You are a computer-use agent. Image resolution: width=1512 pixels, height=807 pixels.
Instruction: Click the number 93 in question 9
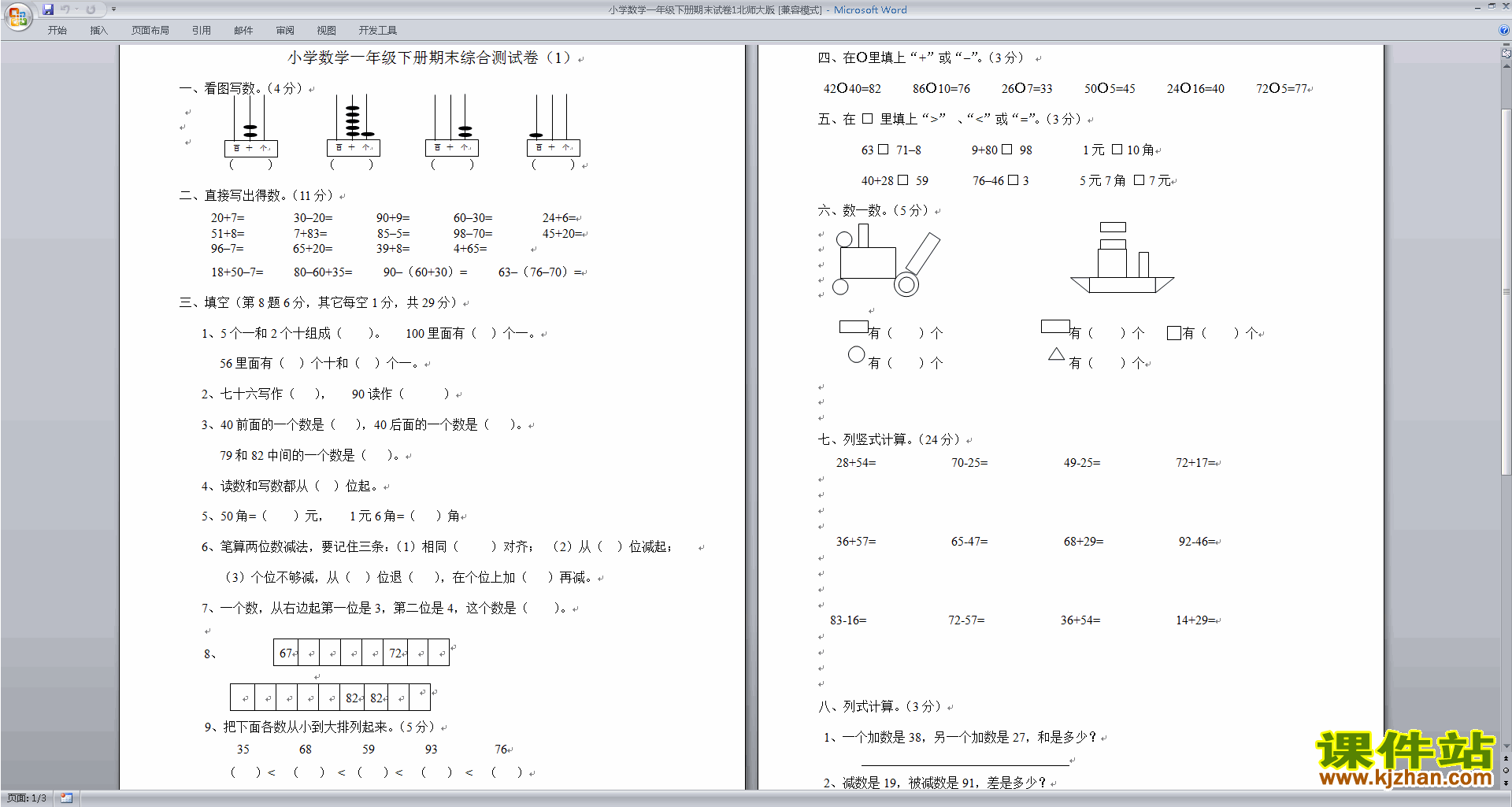pyautogui.click(x=431, y=750)
